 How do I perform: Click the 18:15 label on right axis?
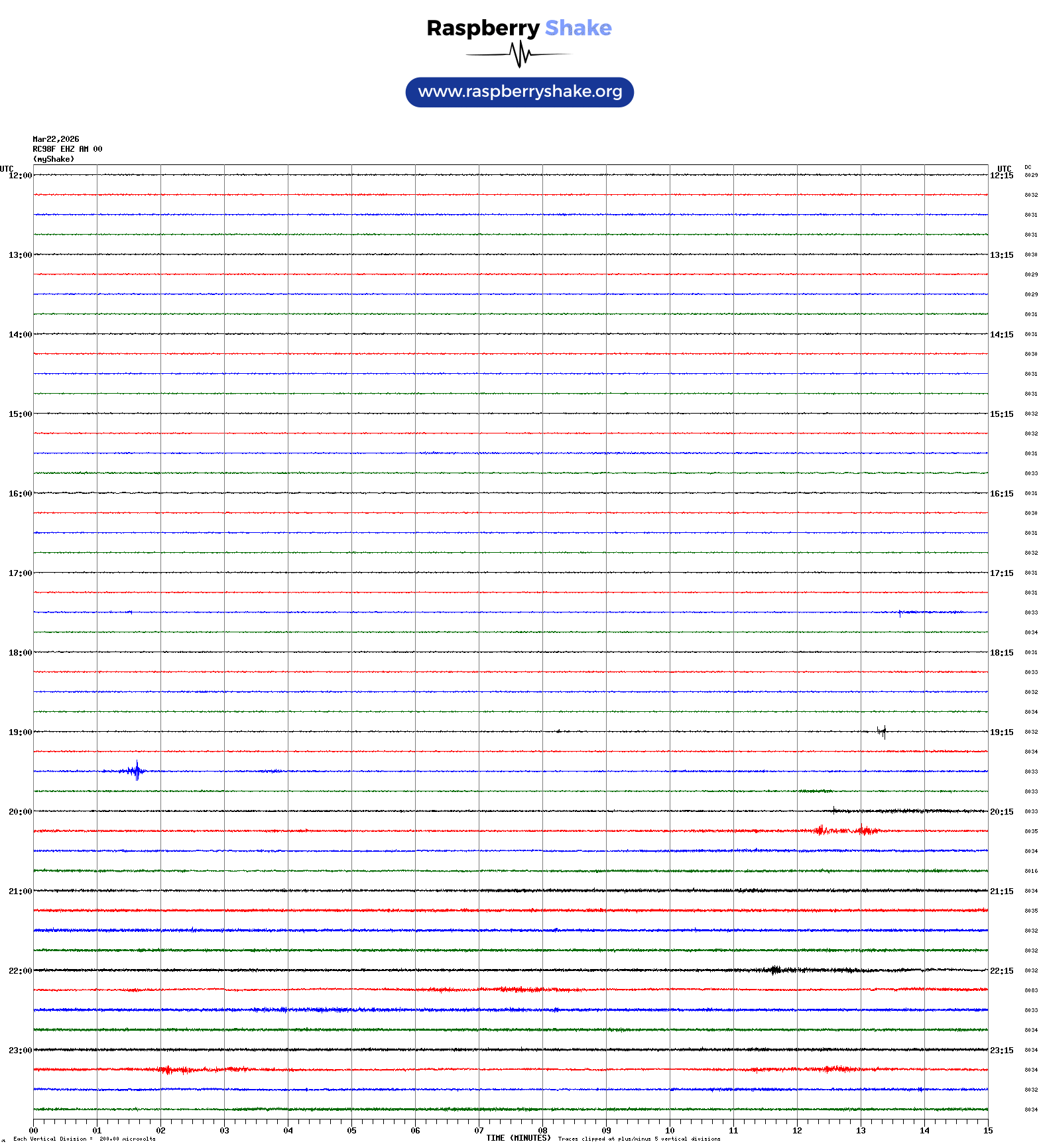pyautogui.click(x=1001, y=653)
